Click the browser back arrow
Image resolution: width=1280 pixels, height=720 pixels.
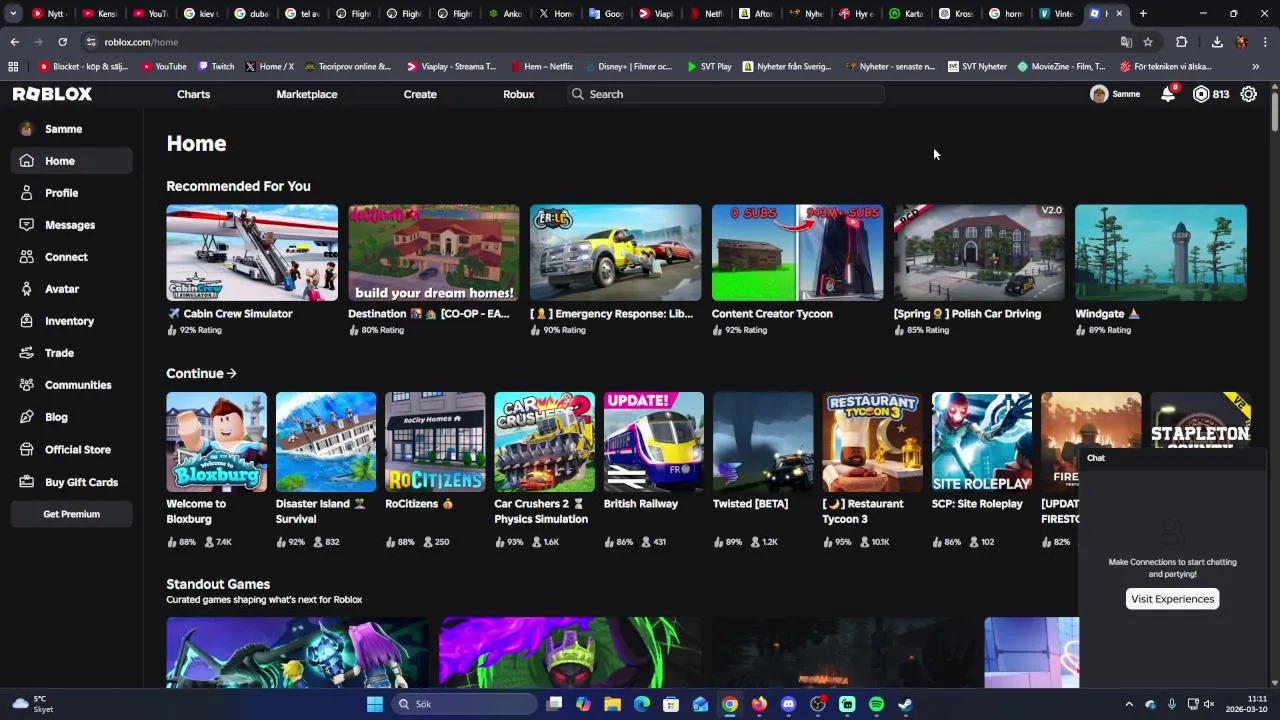[x=14, y=42]
